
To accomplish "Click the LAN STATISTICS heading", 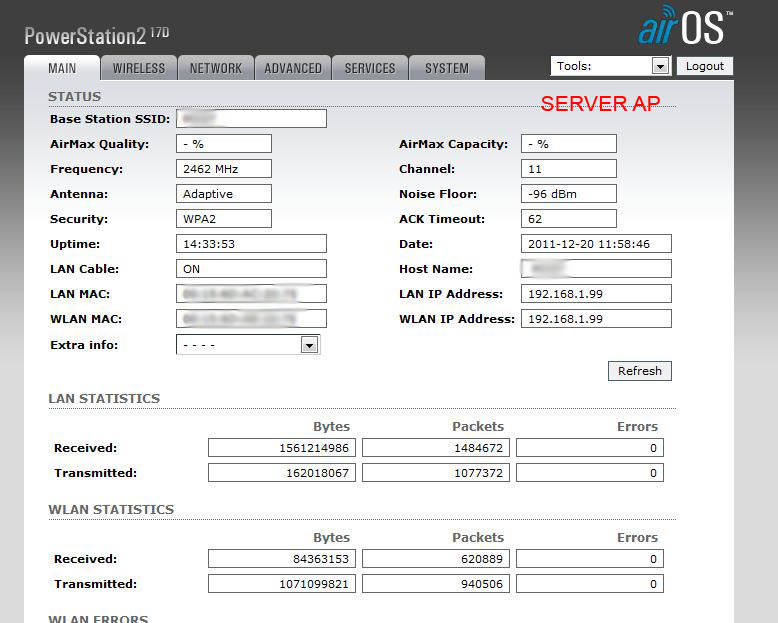I will click(104, 398).
